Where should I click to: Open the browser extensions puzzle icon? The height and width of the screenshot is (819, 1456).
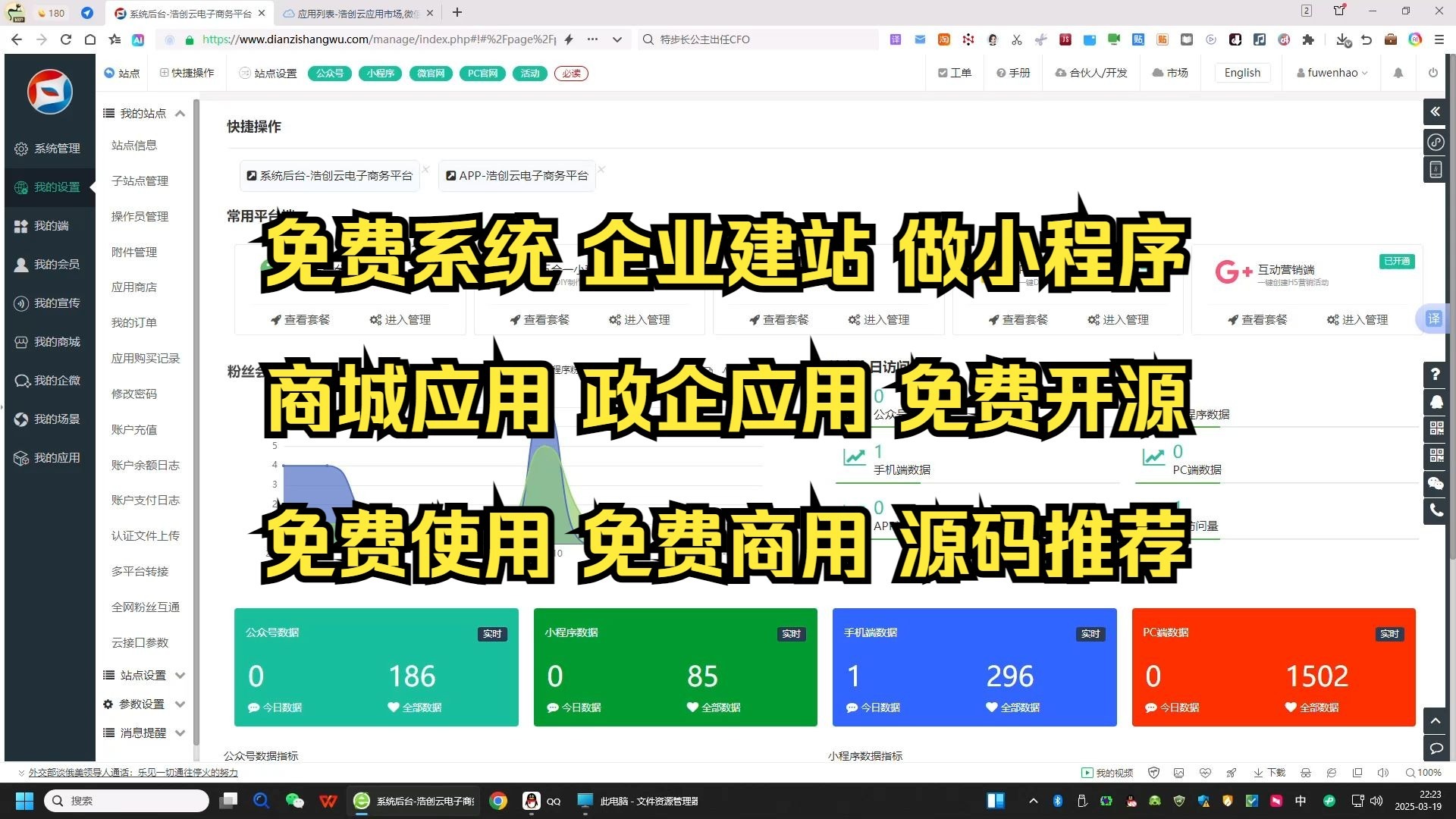1308,39
